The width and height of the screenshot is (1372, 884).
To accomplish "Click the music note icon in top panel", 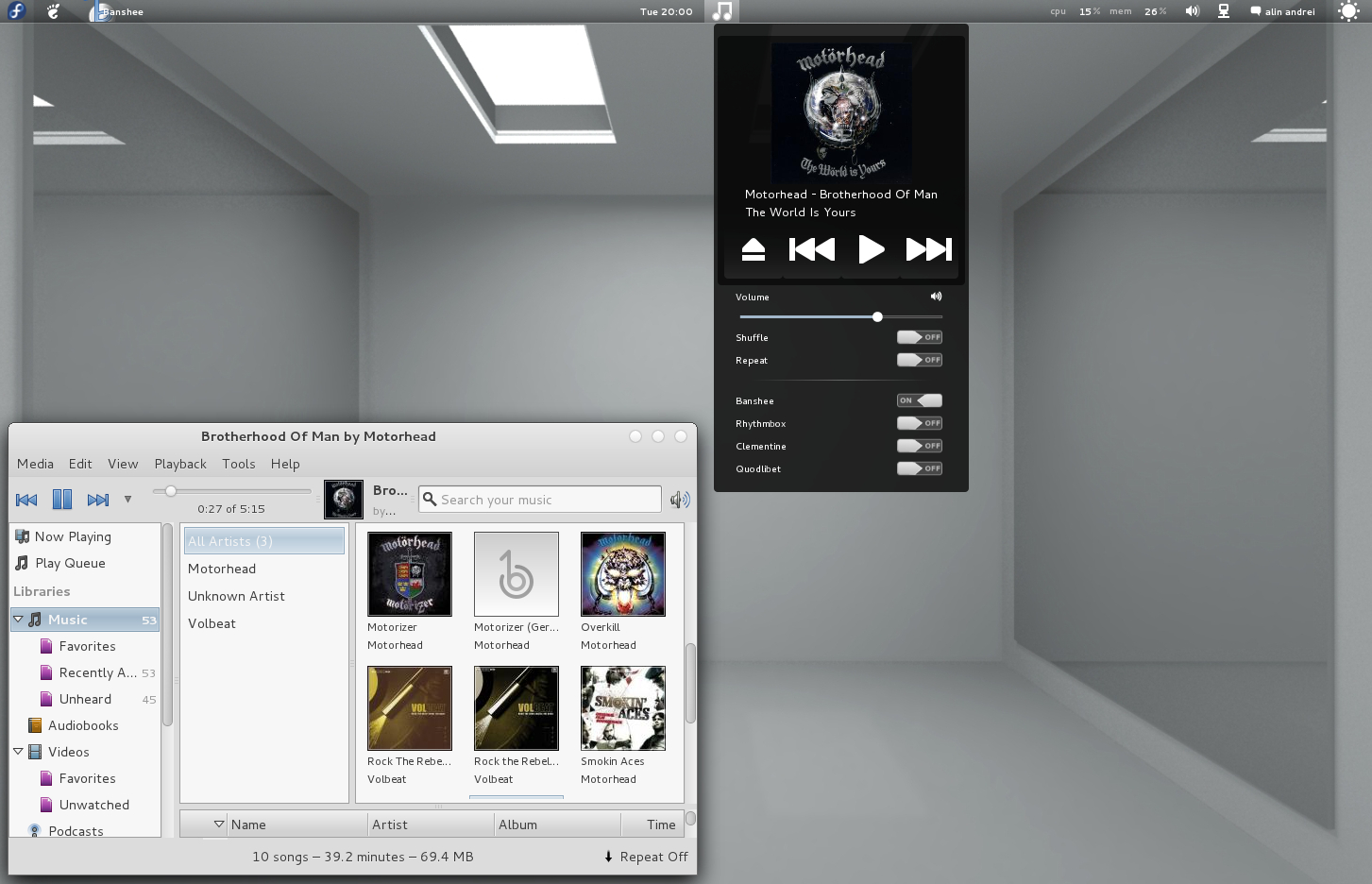I will click(722, 11).
